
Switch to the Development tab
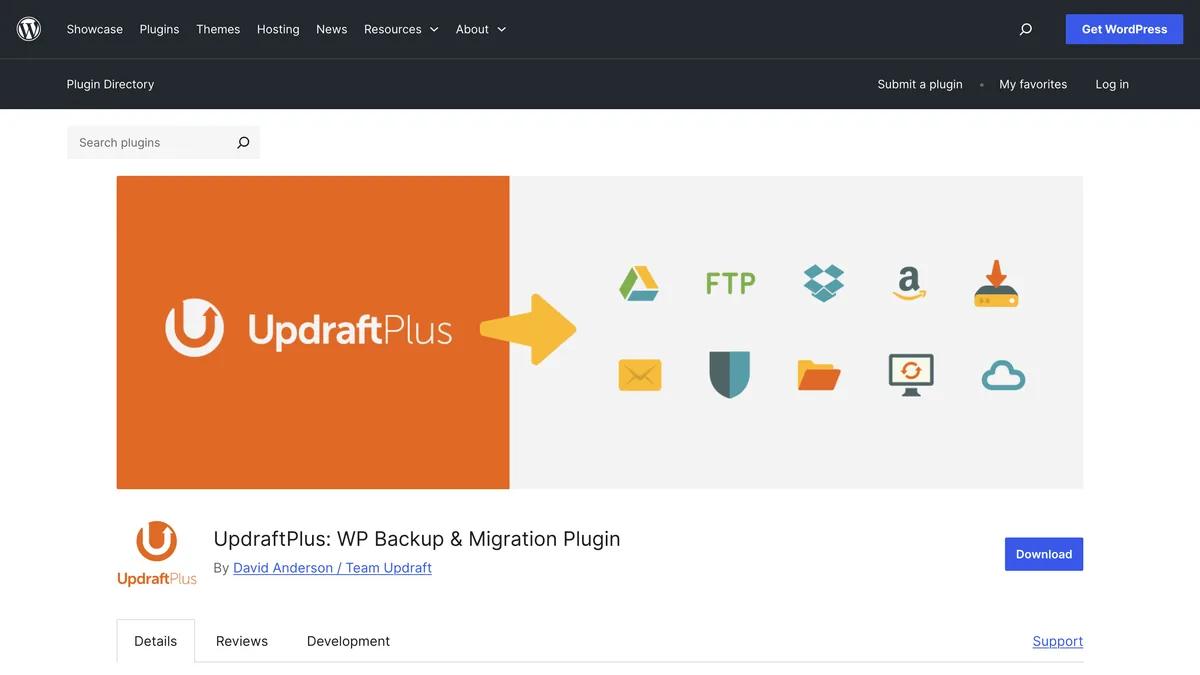click(x=348, y=641)
